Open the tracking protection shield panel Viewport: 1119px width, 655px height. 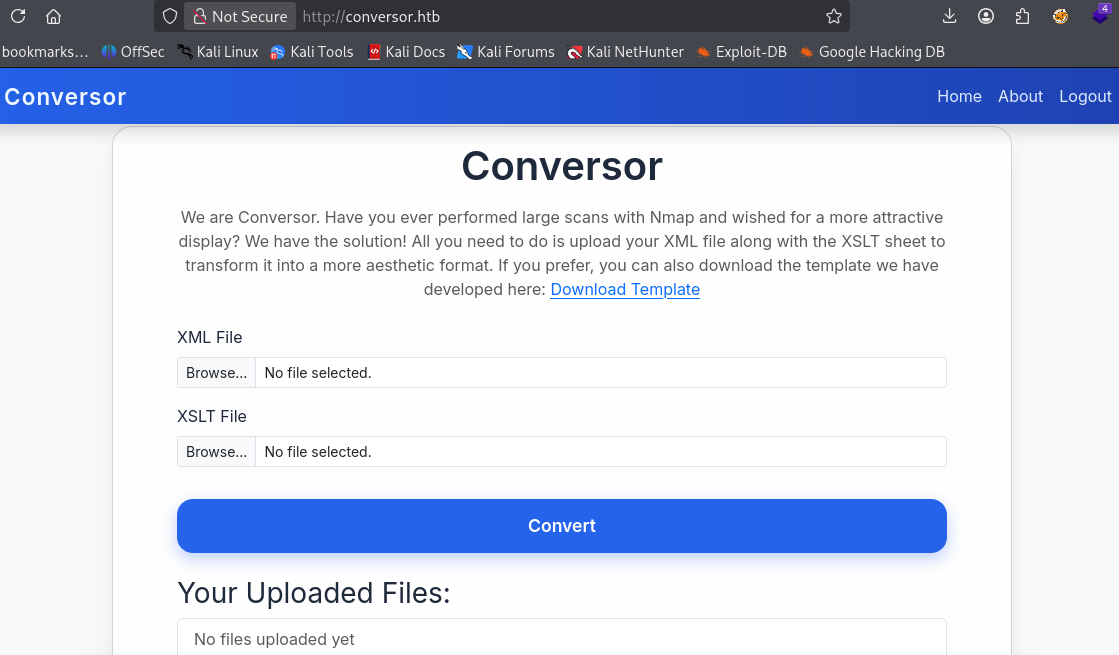[x=168, y=16]
